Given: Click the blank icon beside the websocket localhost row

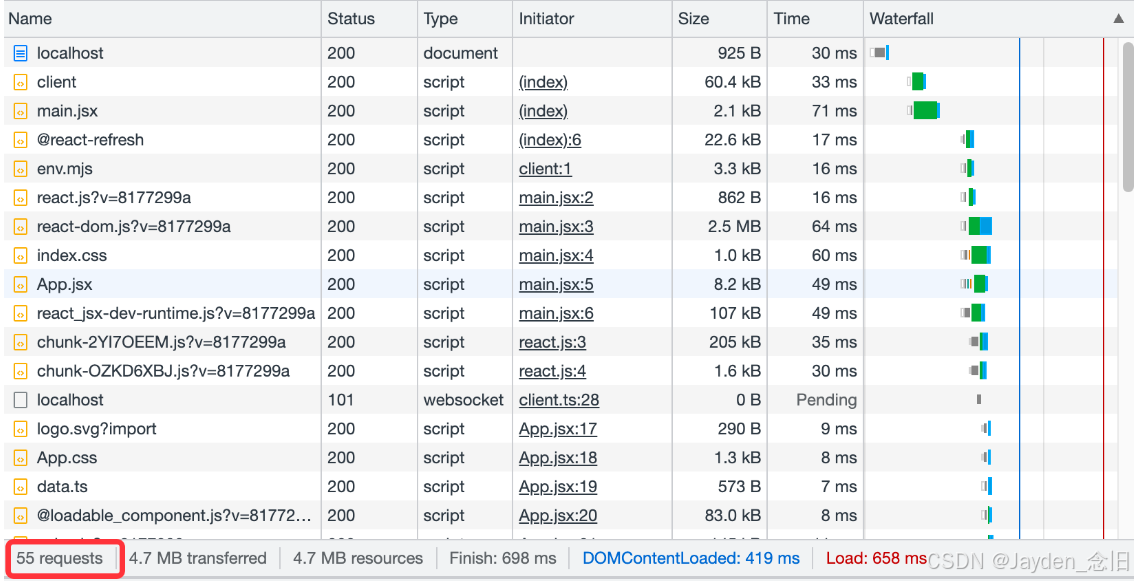Looking at the screenshot, I should pyautogui.click(x=21, y=400).
